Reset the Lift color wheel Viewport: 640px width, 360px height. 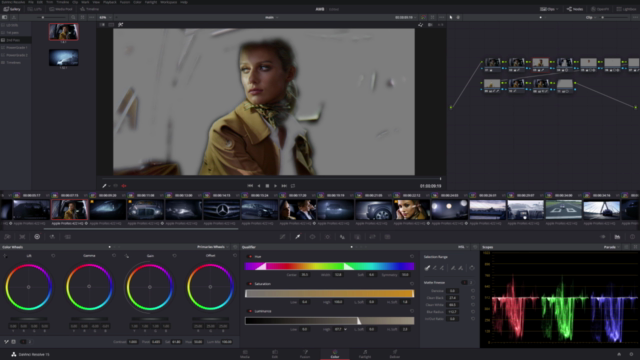(53, 256)
